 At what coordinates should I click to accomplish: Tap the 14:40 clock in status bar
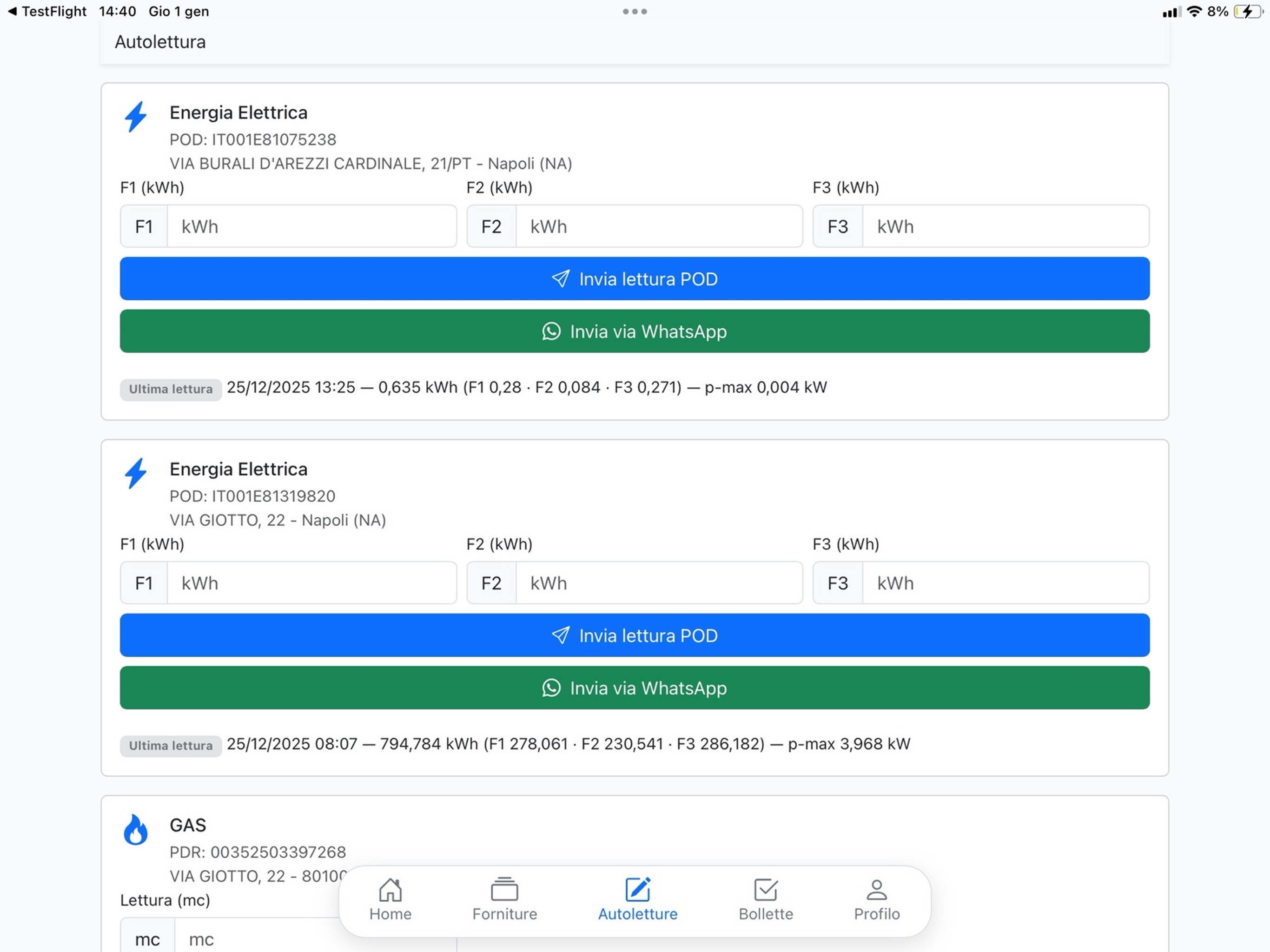tap(117, 12)
